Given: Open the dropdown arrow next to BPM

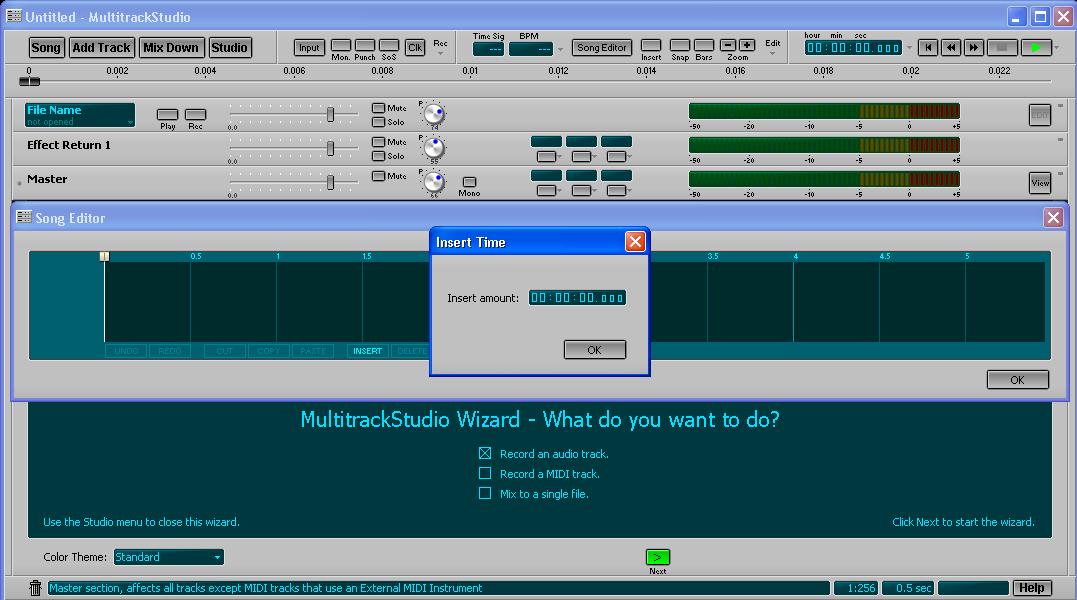Looking at the screenshot, I should pos(560,49).
